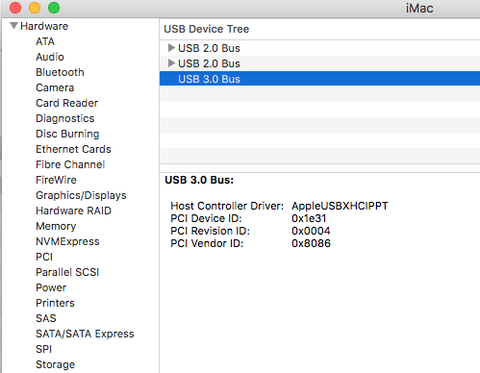Select the USB 3.0 Bus row
The width and height of the screenshot is (480, 373).
(x=320, y=79)
